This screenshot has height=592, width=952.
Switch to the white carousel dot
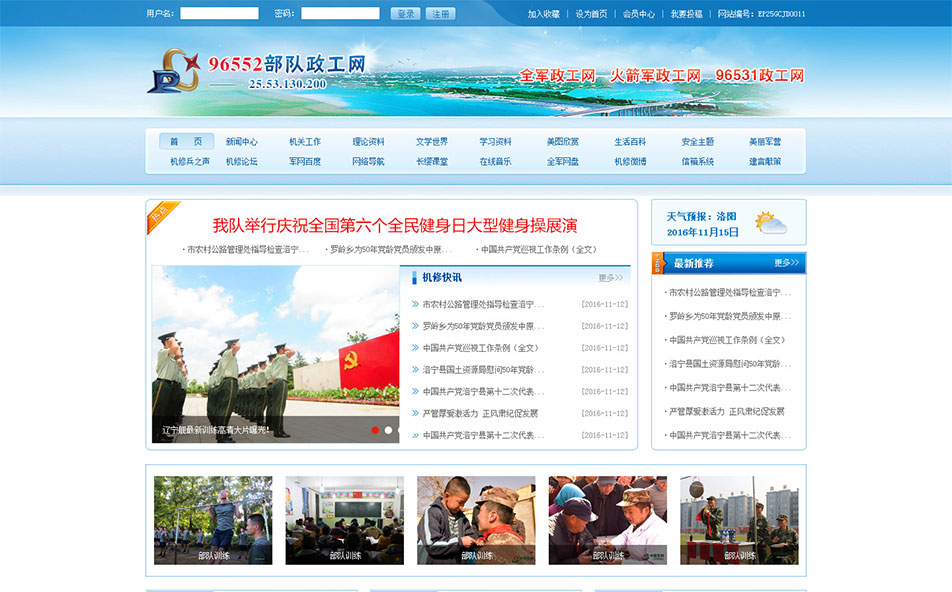(x=389, y=430)
